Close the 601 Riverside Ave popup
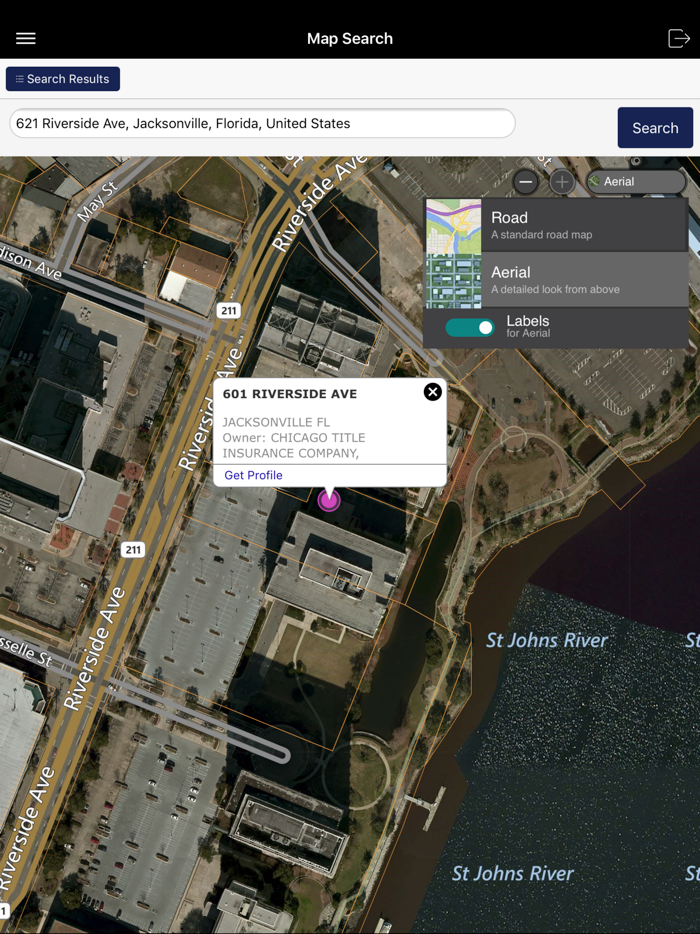Screen dimensions: 700x934 pos(432,392)
